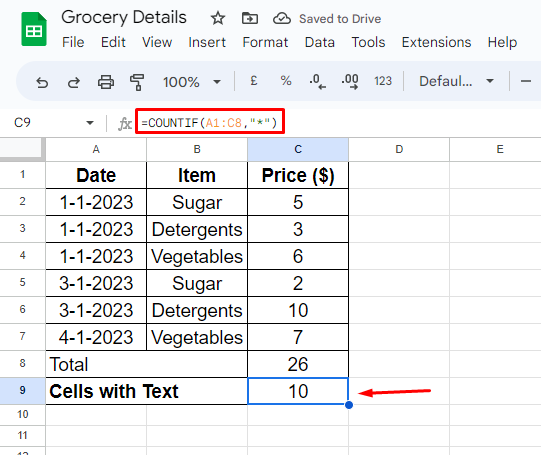Click price cell showing 7
This screenshot has height=455, width=541.
(x=298, y=337)
